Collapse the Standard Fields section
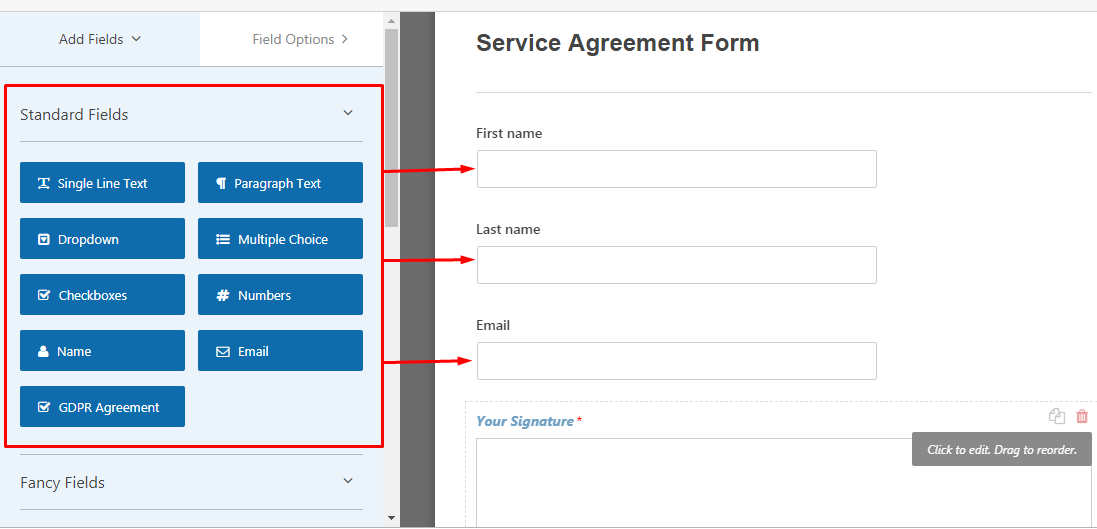The width and height of the screenshot is (1097, 529). (x=348, y=114)
